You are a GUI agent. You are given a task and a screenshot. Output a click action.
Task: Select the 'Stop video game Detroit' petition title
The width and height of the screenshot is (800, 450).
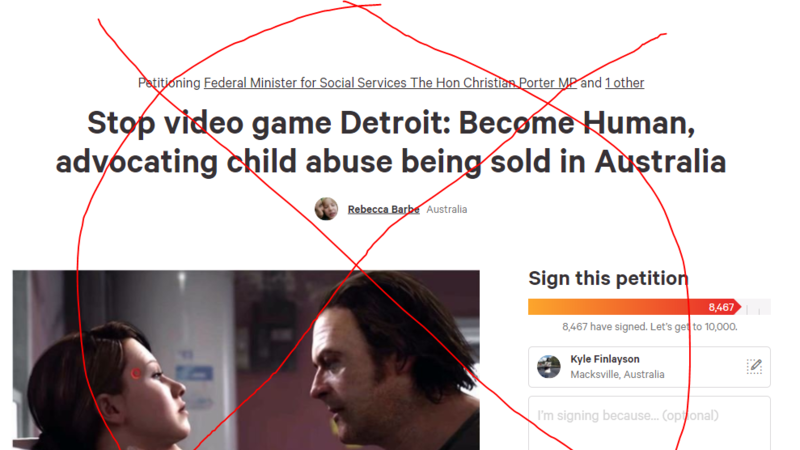coord(391,142)
